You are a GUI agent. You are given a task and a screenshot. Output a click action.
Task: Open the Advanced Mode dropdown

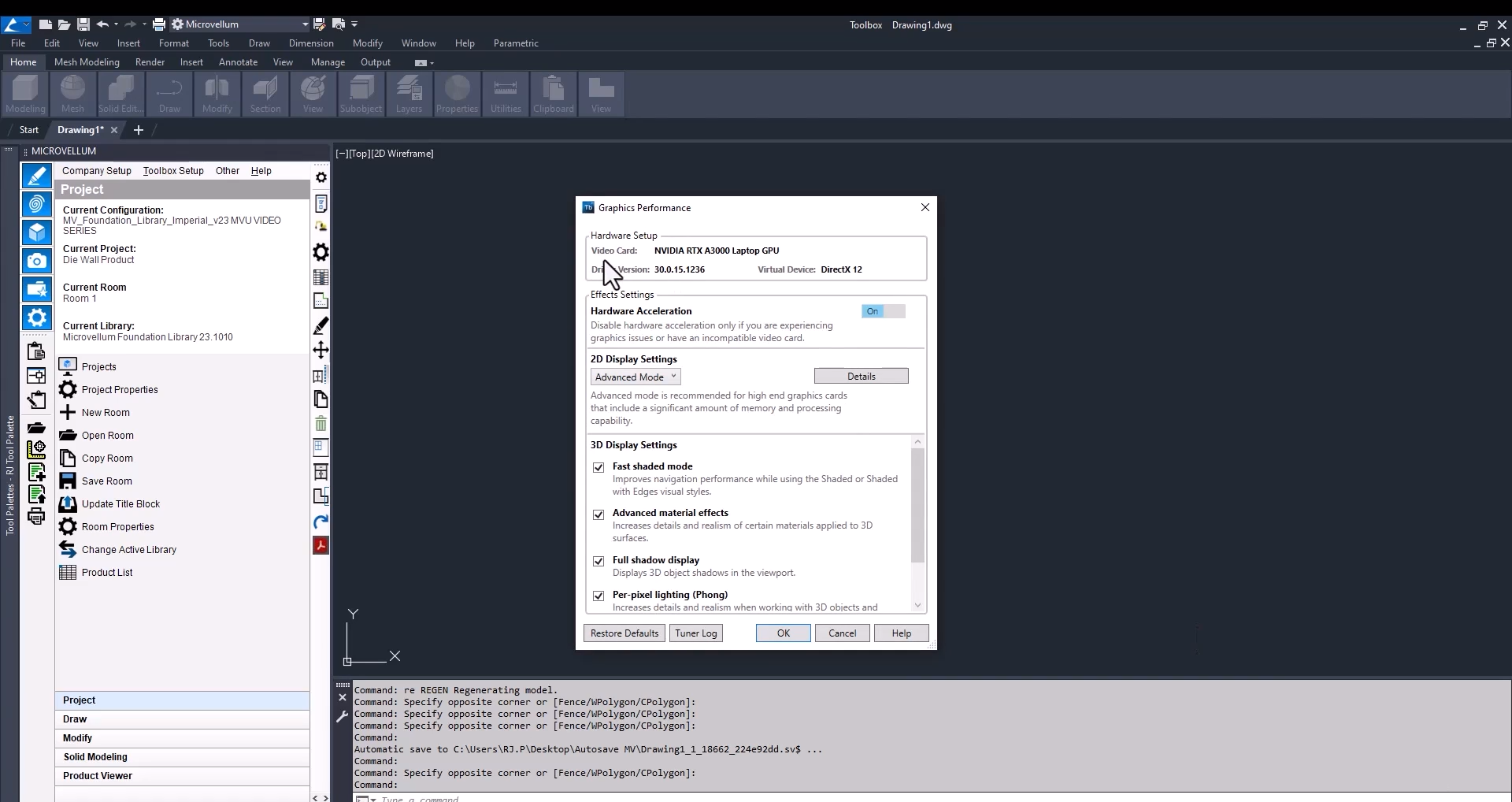(636, 377)
